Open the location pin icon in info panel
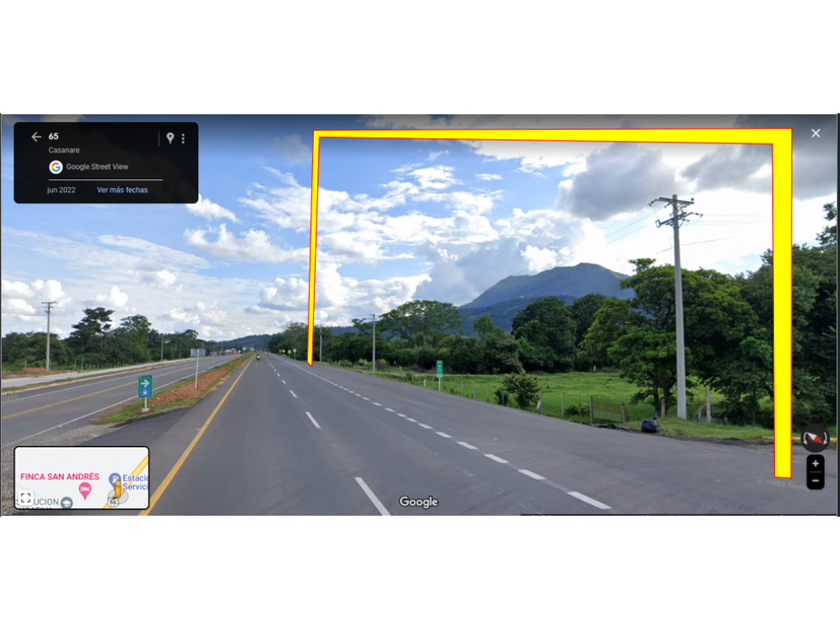840x630 pixels. (x=170, y=138)
